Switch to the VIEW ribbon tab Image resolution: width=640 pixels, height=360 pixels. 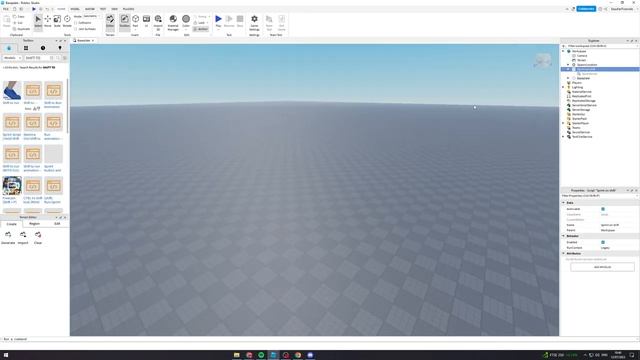tap(115, 9)
